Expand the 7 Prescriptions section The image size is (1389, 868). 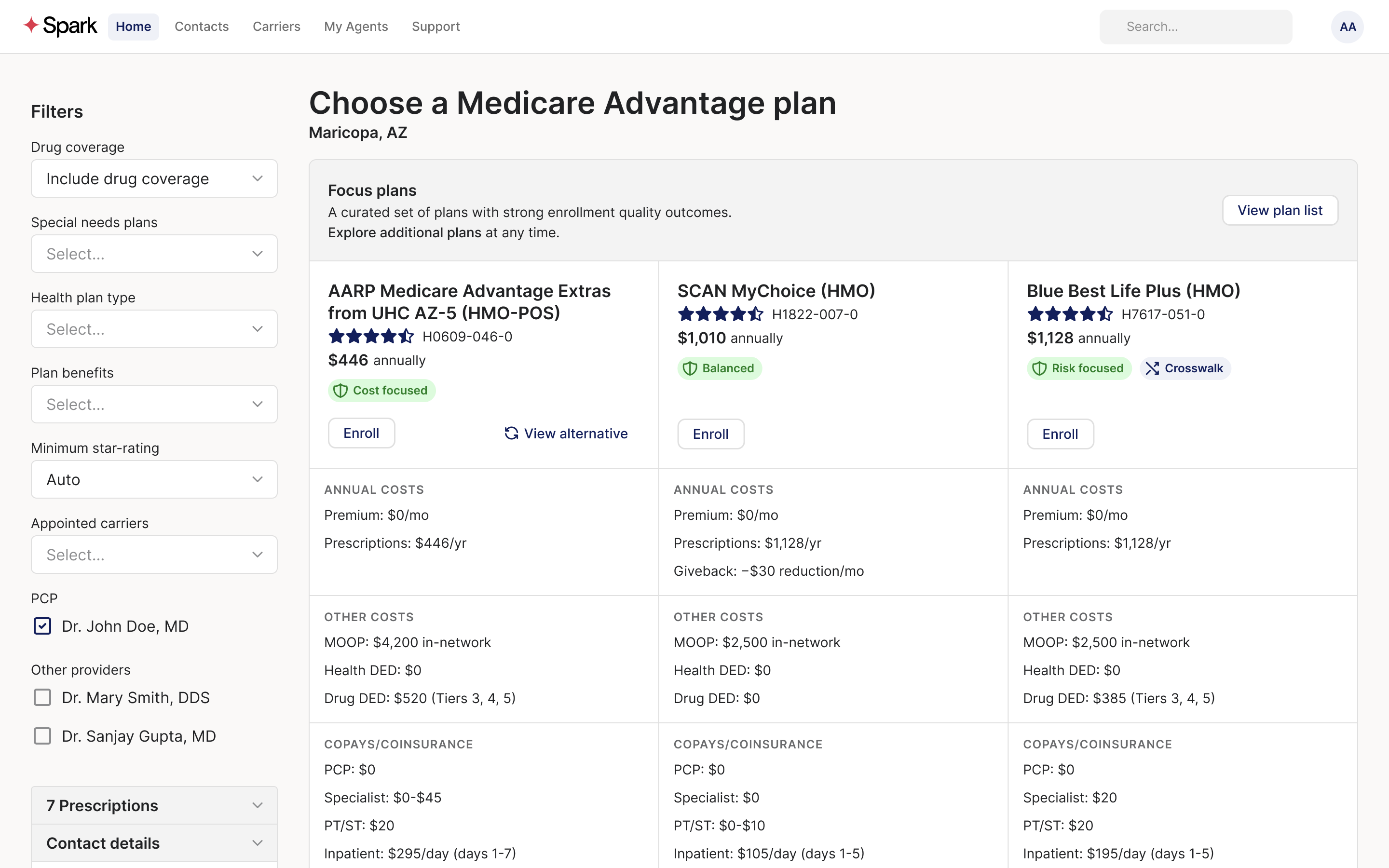pos(154,805)
